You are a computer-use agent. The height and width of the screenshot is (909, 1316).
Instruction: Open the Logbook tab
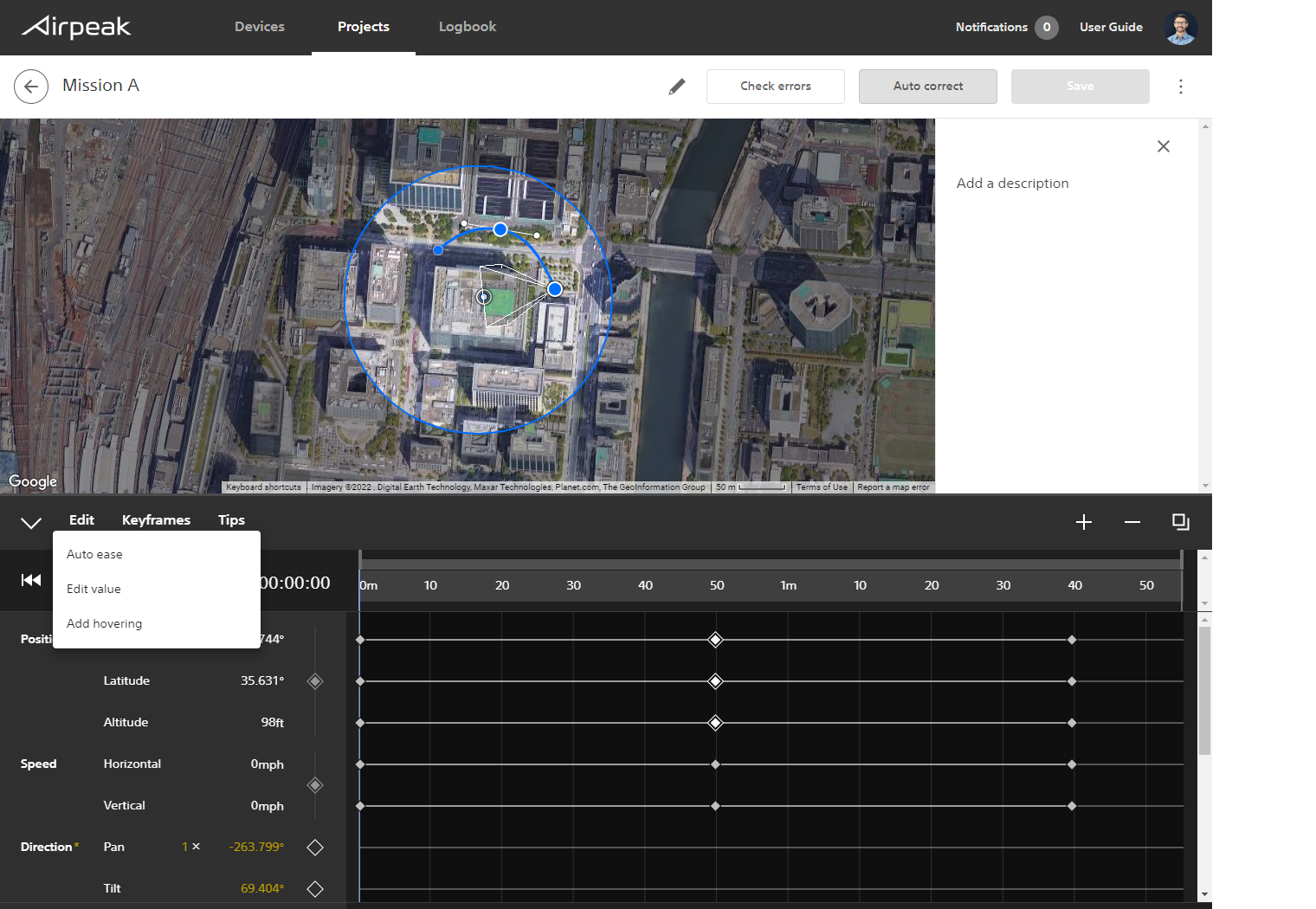click(468, 27)
